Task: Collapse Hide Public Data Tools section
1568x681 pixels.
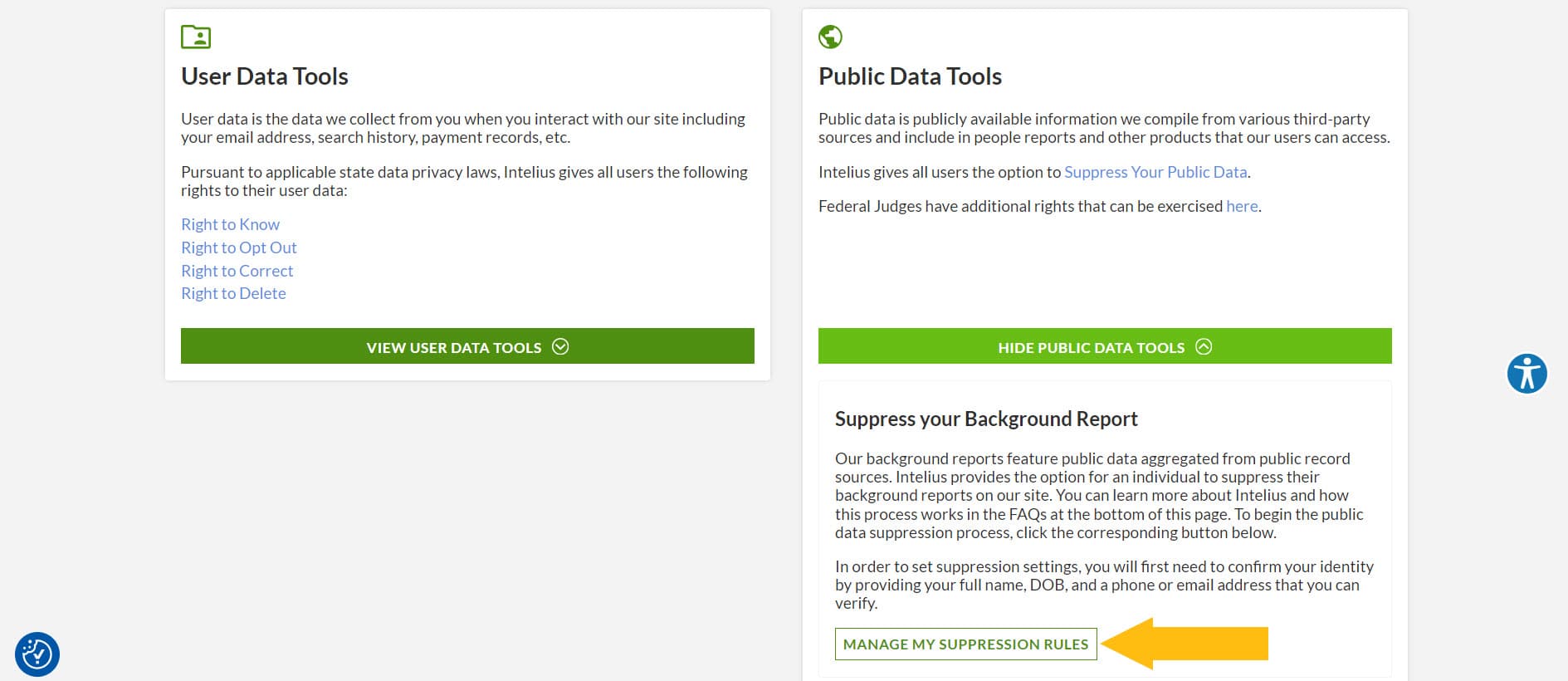Action: tap(1105, 345)
